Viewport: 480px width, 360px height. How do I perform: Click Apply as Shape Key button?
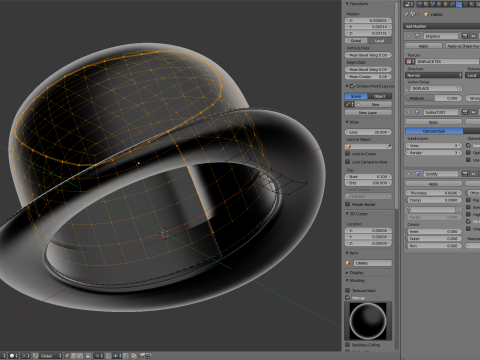click(x=463, y=46)
